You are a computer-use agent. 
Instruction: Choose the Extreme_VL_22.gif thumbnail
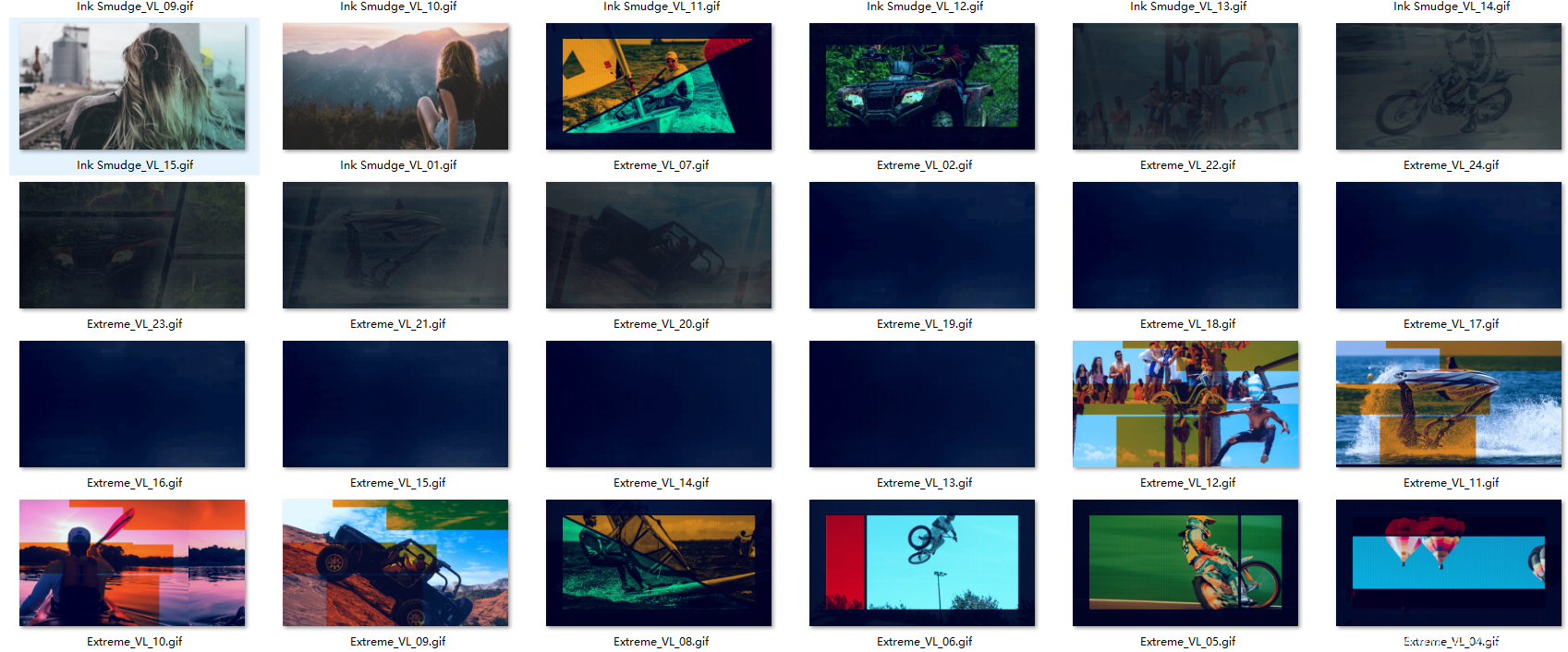(x=1185, y=87)
